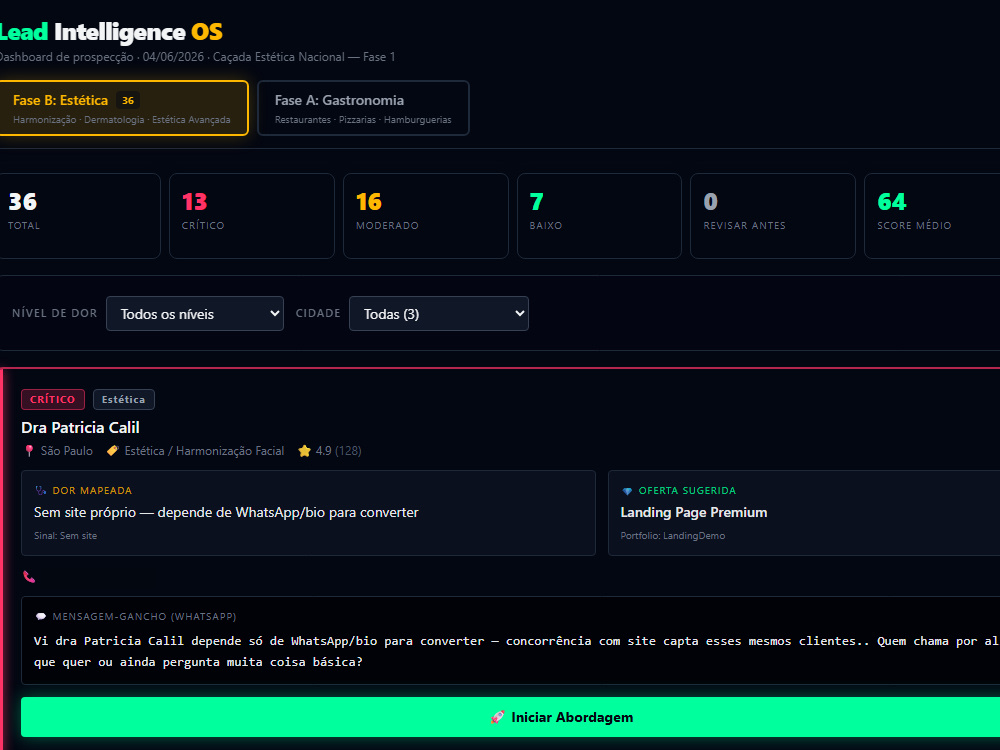
Task: Open the Nível de Dor dropdown
Action: [195, 314]
